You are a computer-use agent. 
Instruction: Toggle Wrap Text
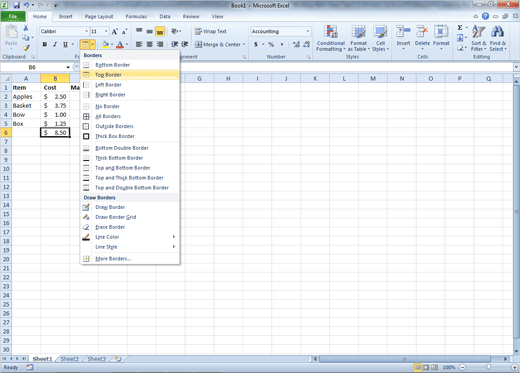pos(211,31)
